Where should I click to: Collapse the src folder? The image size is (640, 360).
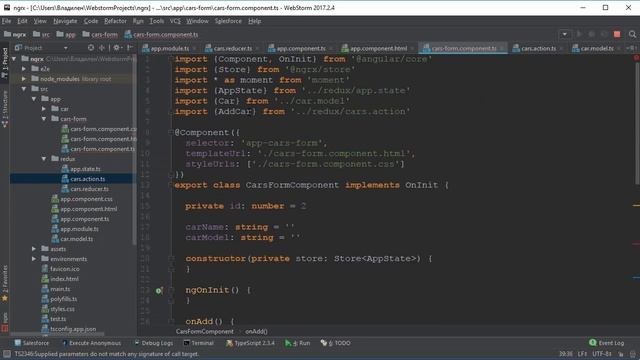[24, 89]
